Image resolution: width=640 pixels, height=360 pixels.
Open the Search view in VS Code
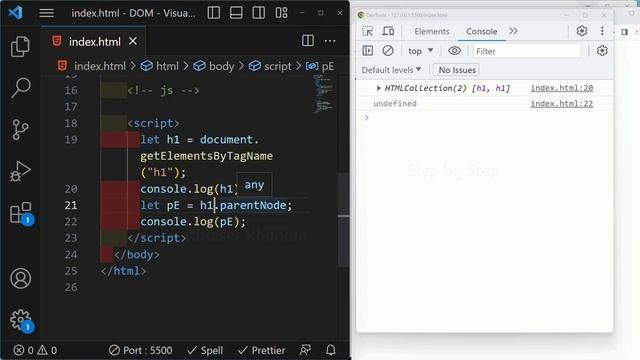(x=20, y=87)
